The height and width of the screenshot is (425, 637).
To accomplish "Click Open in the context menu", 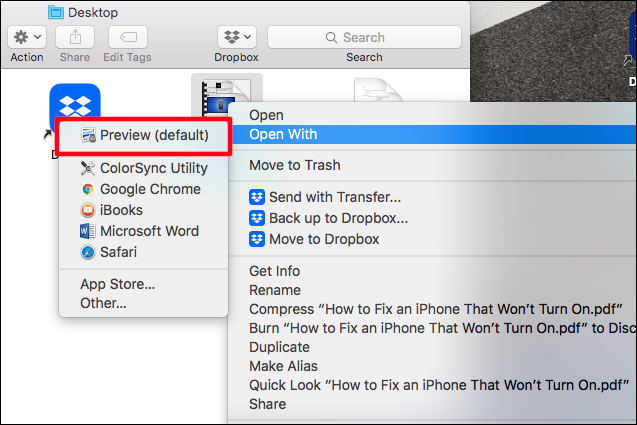I will [x=266, y=115].
